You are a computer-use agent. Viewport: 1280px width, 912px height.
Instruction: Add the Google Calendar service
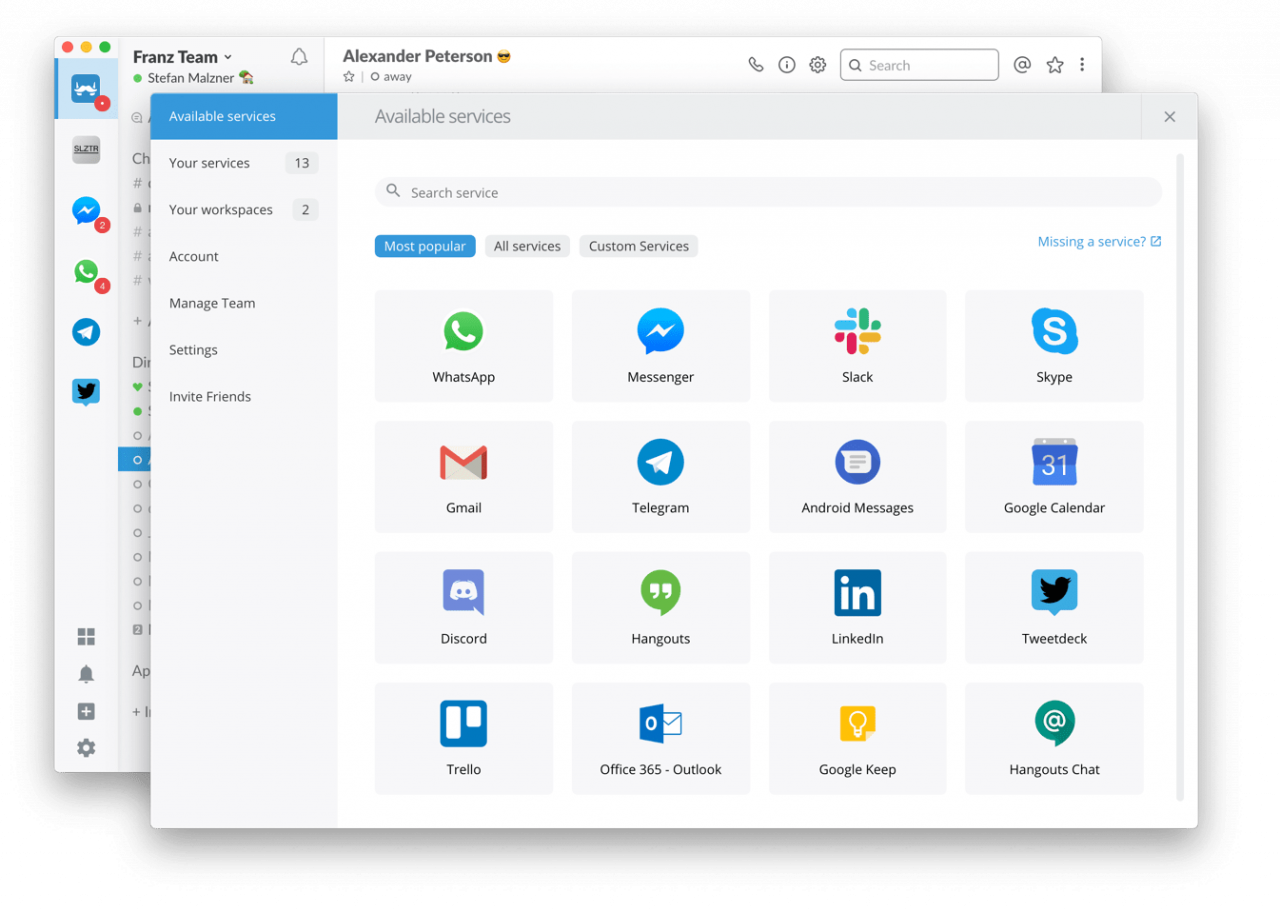pos(1054,477)
